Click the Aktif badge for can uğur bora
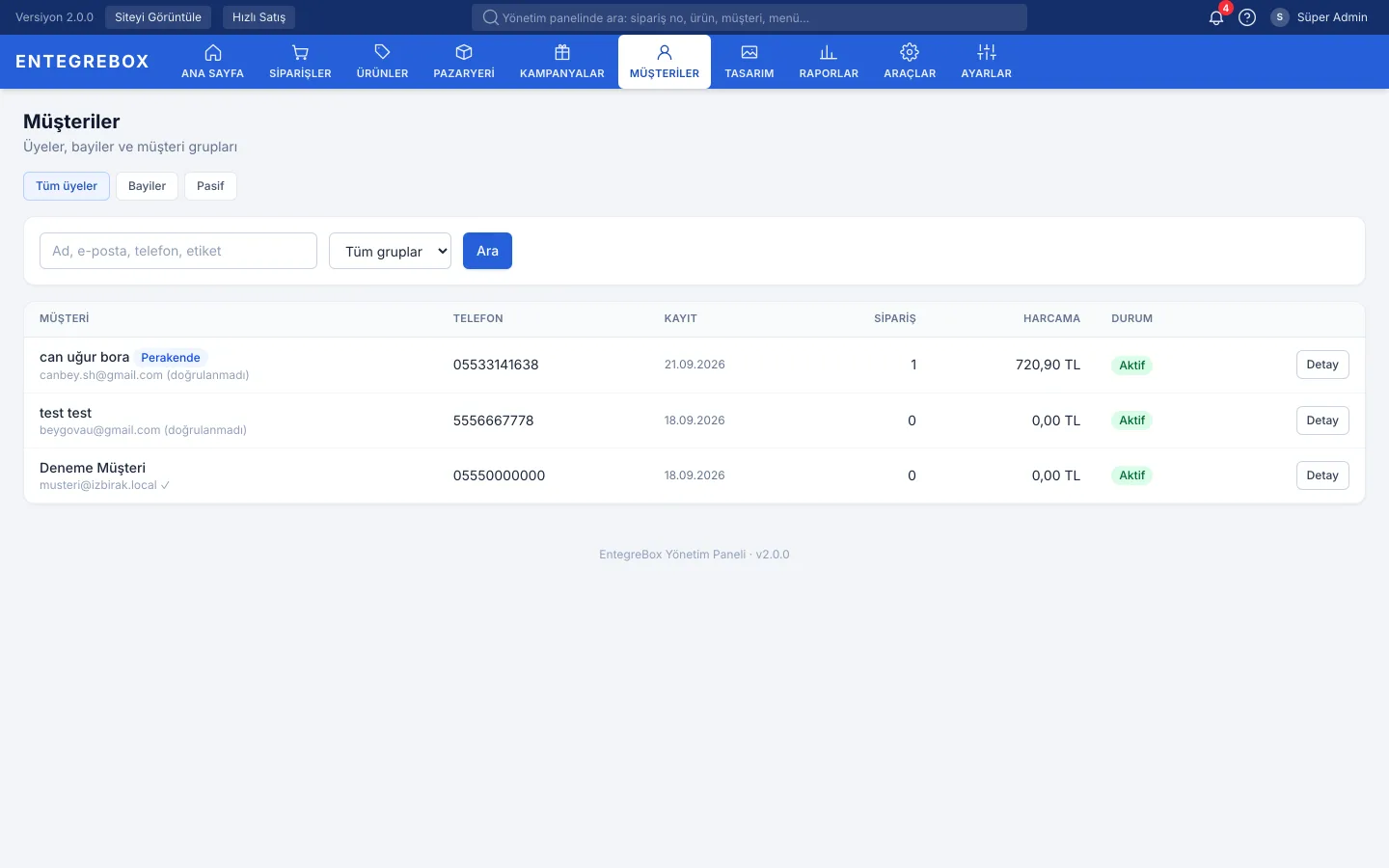 coord(1132,366)
